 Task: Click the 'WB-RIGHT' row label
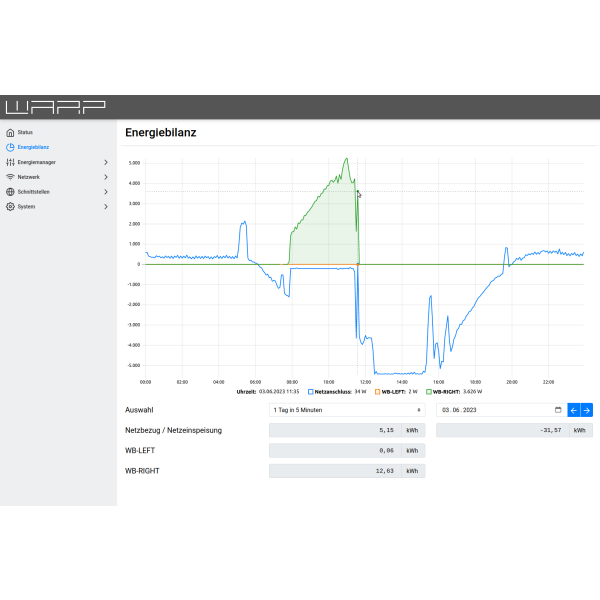pos(142,471)
